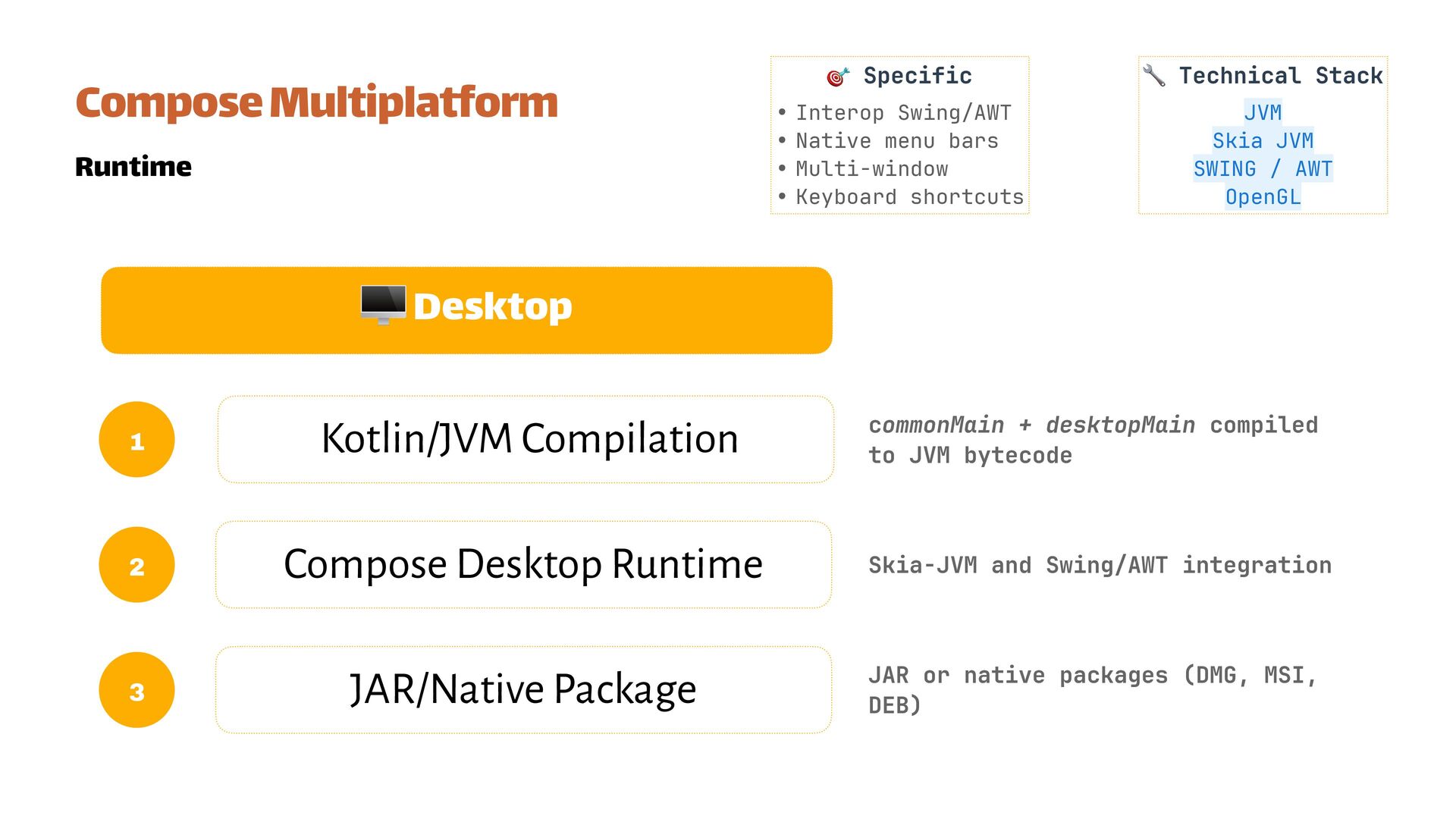Screen dimensions: 1456x819
Task: Click the orange step 1 circle
Action: [136, 440]
